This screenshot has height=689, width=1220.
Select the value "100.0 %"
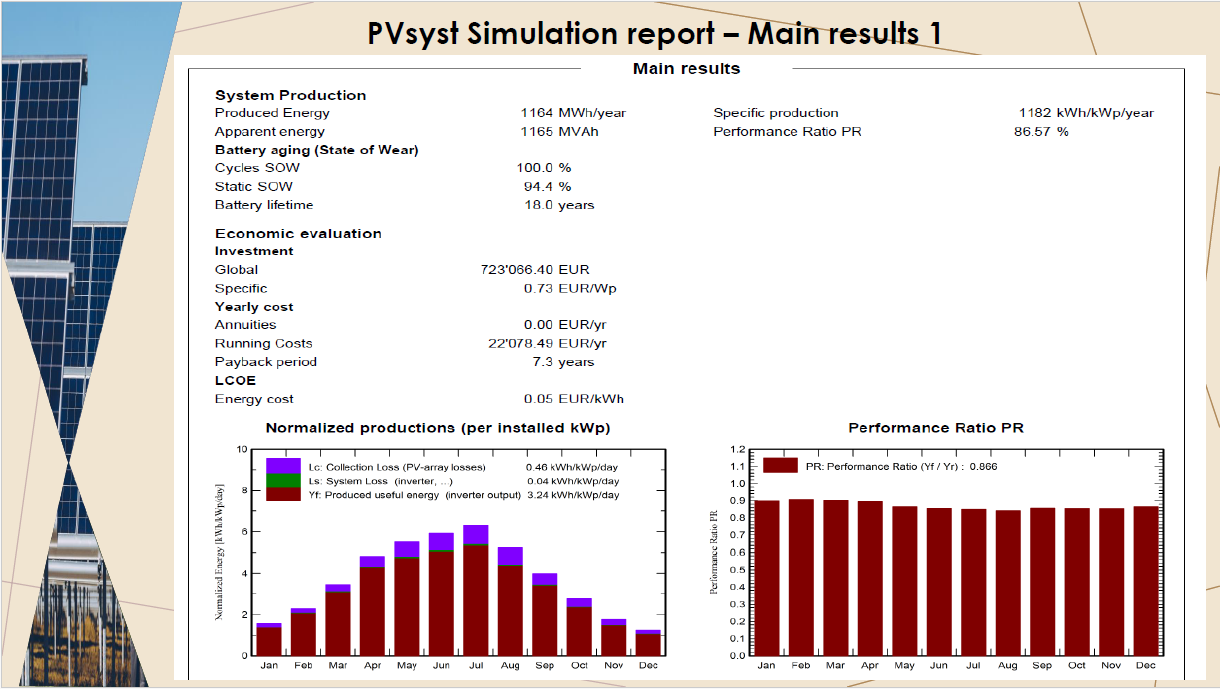(545, 168)
